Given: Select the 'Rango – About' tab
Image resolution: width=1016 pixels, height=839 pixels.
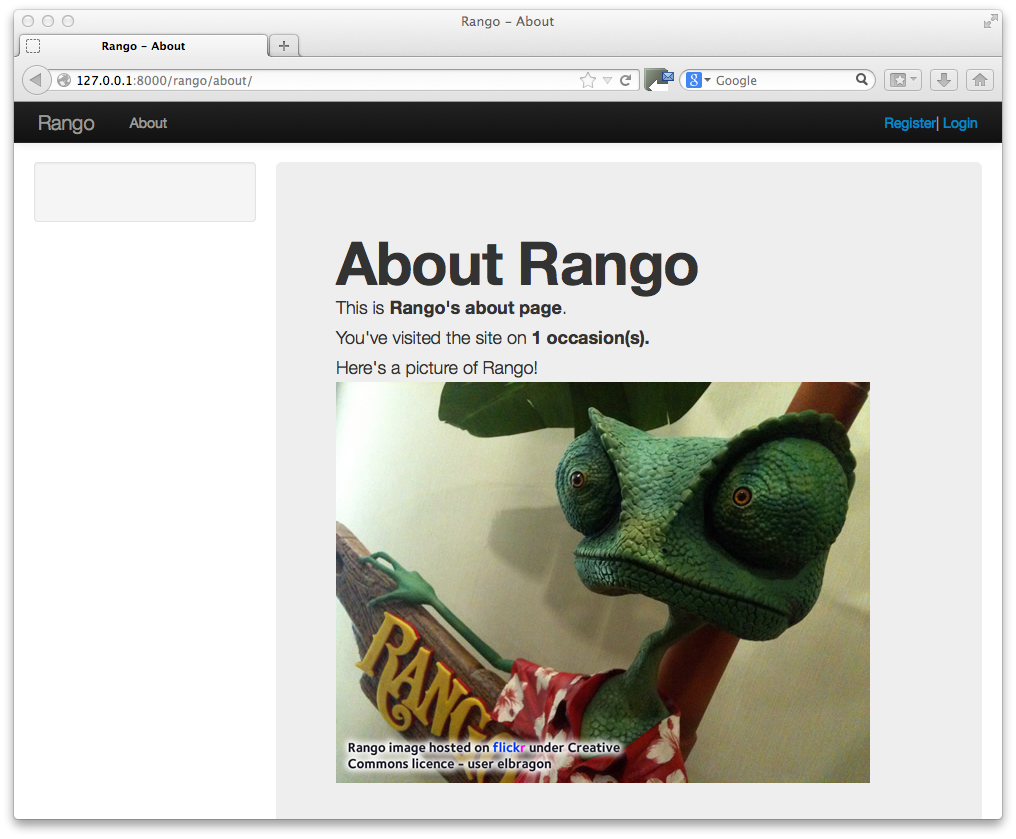Looking at the screenshot, I should click(x=144, y=46).
